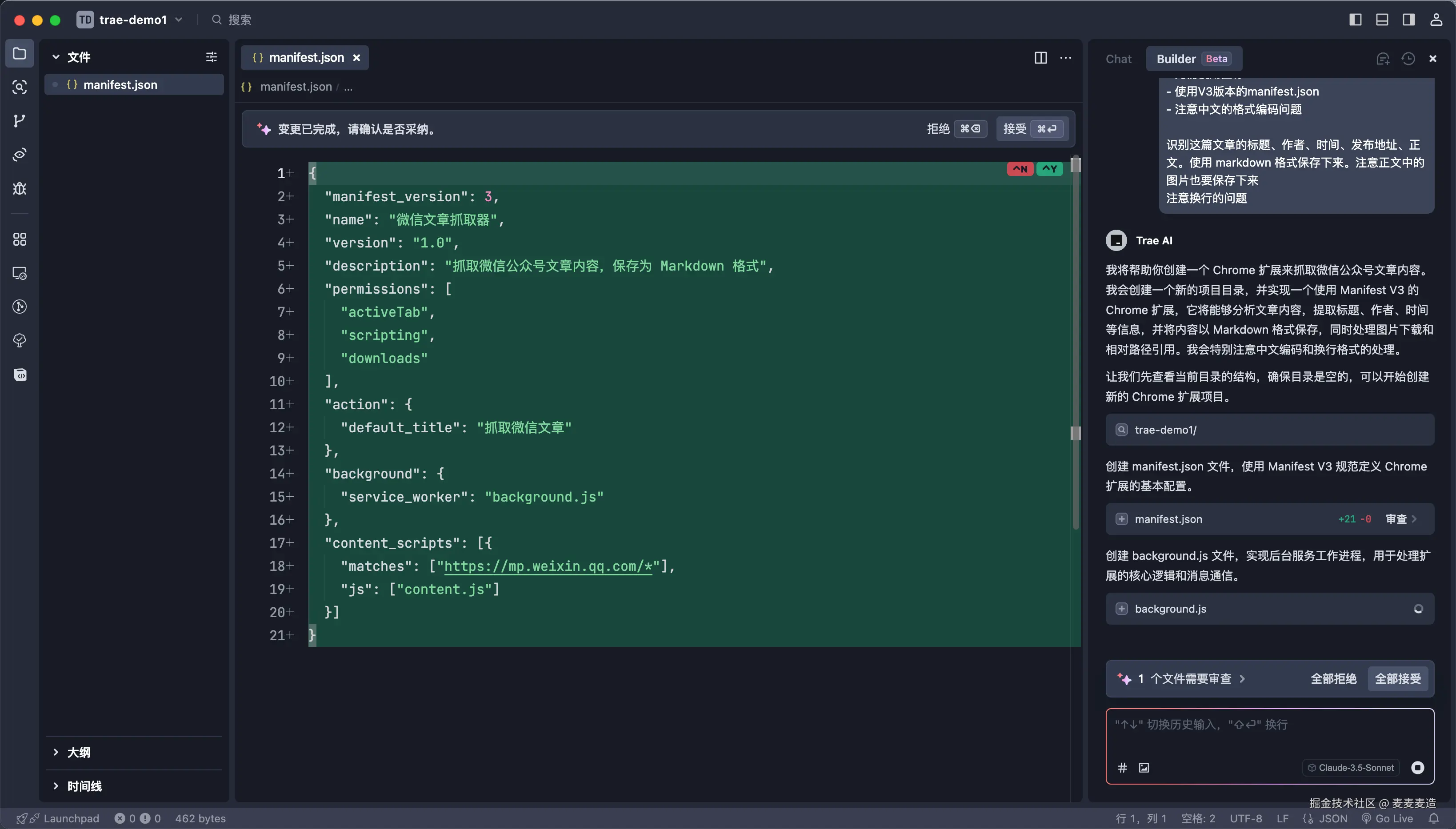Expand the 大纲 outline section
Viewport: 1456px width, 829px height.
(x=79, y=752)
